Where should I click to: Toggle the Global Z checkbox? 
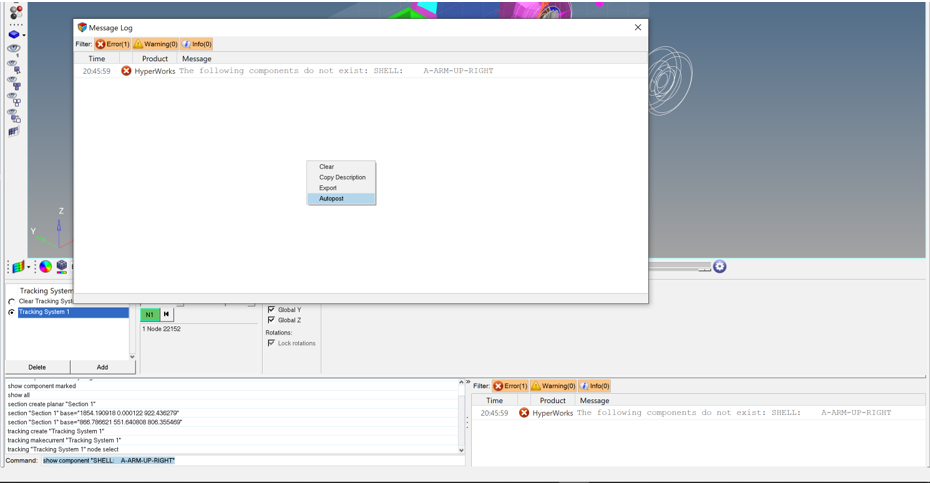click(271, 320)
